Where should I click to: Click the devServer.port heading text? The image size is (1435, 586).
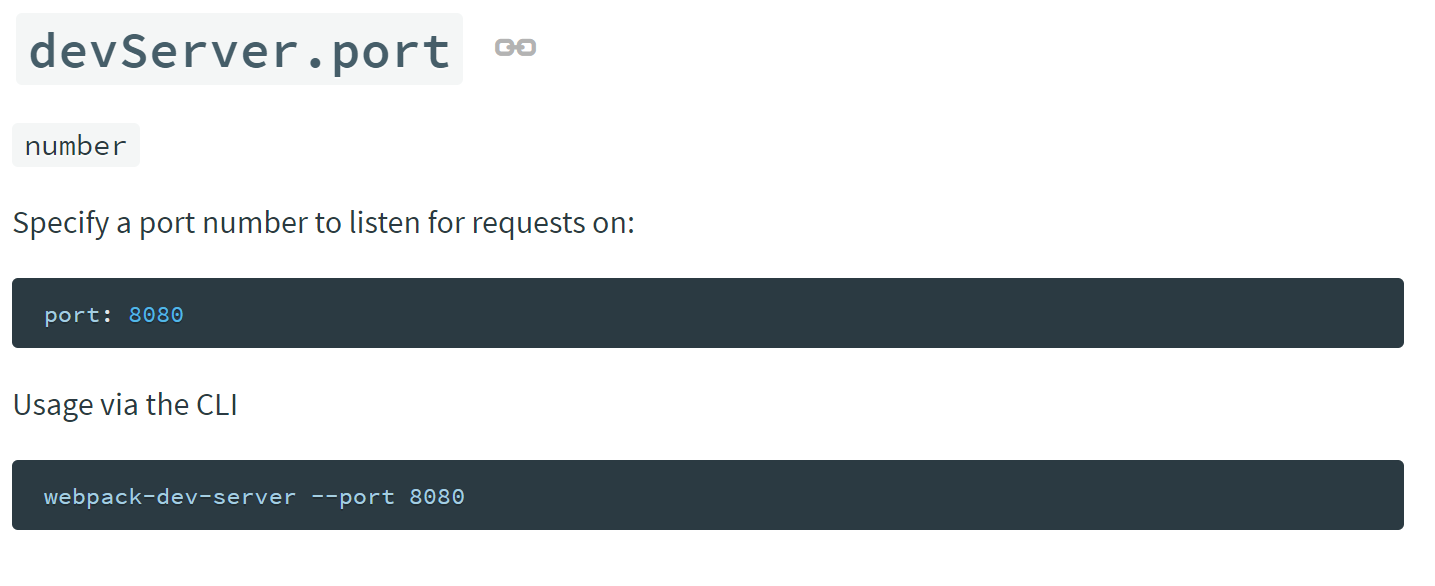[240, 50]
